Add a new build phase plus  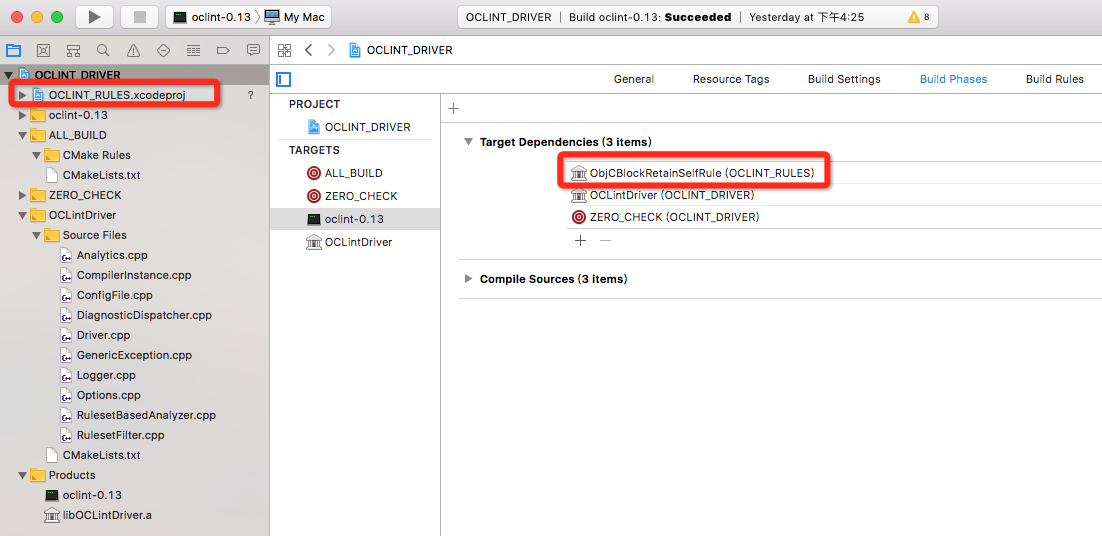pyautogui.click(x=453, y=108)
